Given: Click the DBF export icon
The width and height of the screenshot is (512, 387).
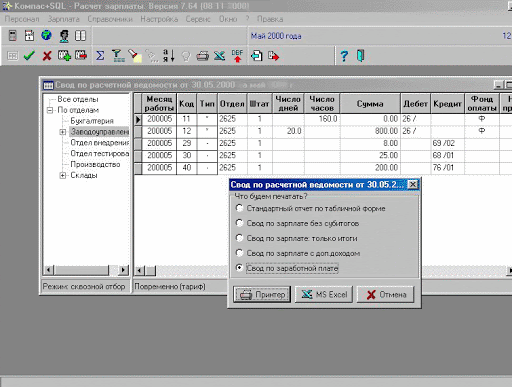Looking at the screenshot, I should (x=237, y=56).
